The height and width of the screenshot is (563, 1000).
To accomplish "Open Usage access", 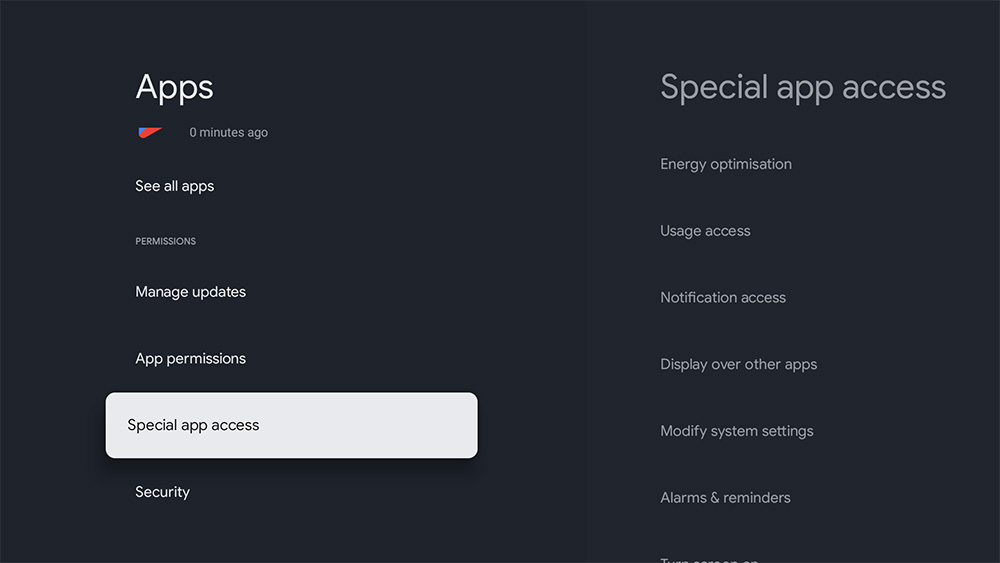I will [705, 231].
